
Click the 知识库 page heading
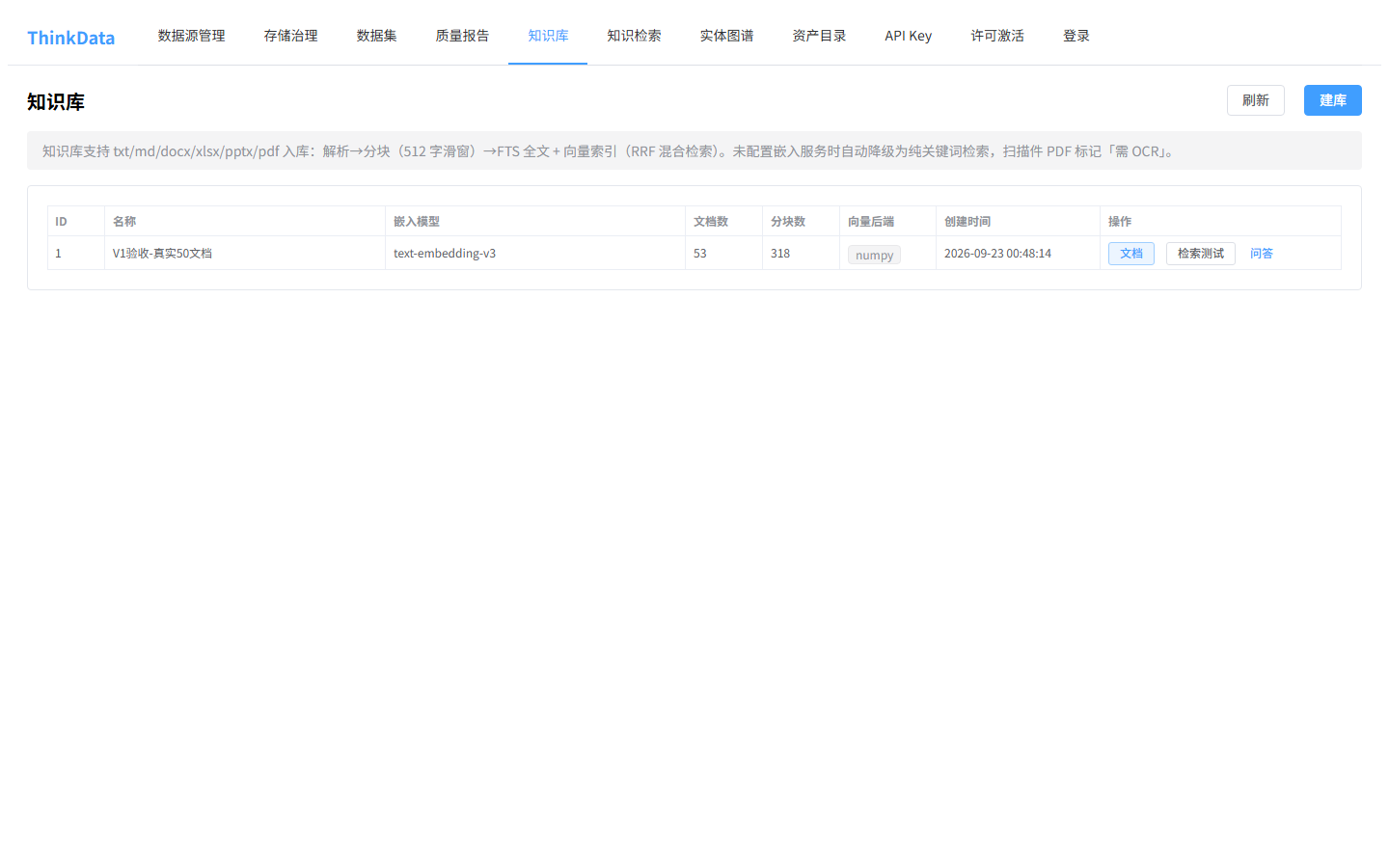(x=56, y=101)
